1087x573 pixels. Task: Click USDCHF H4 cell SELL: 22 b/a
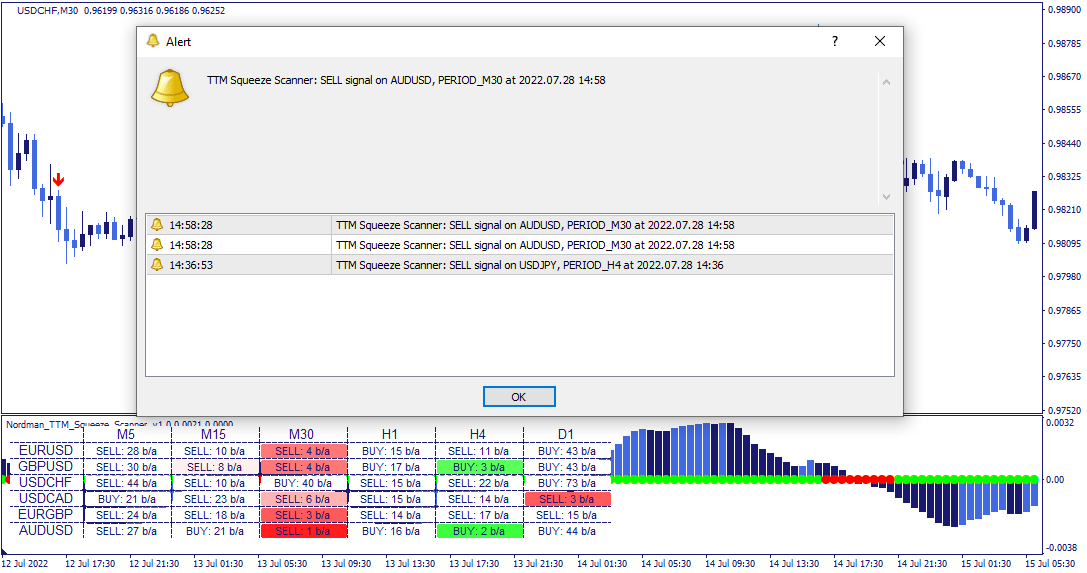[x=480, y=483]
